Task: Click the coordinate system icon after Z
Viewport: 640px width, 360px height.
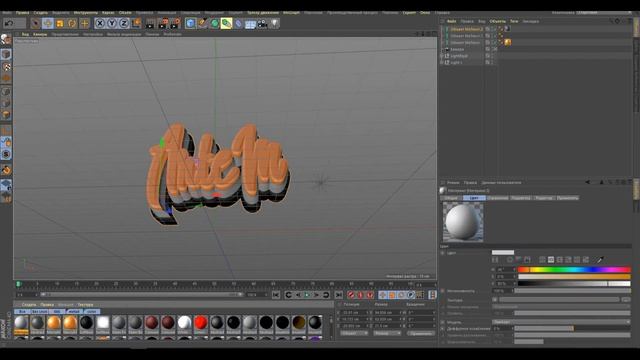Action: (136, 23)
